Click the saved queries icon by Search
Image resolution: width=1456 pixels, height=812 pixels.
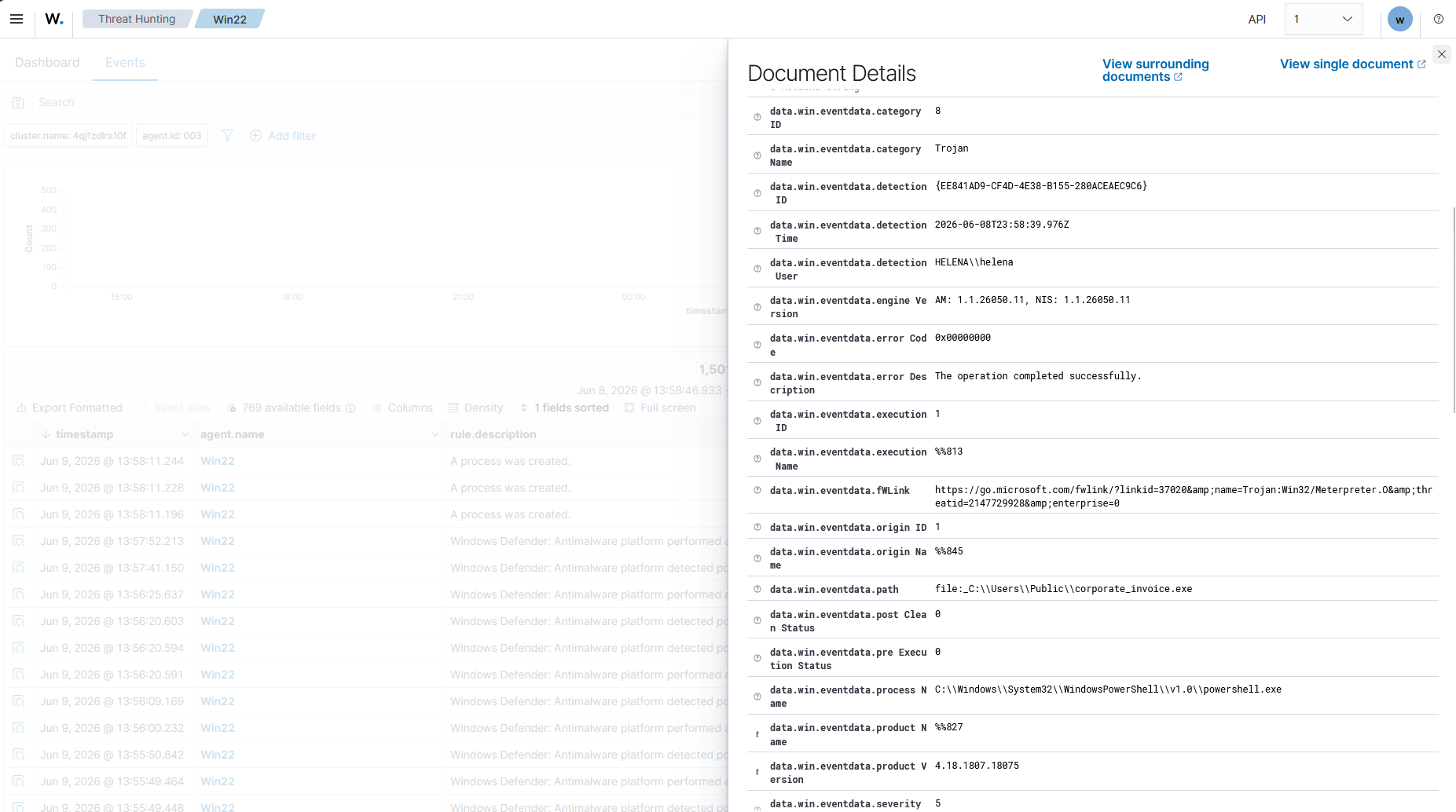(x=18, y=103)
